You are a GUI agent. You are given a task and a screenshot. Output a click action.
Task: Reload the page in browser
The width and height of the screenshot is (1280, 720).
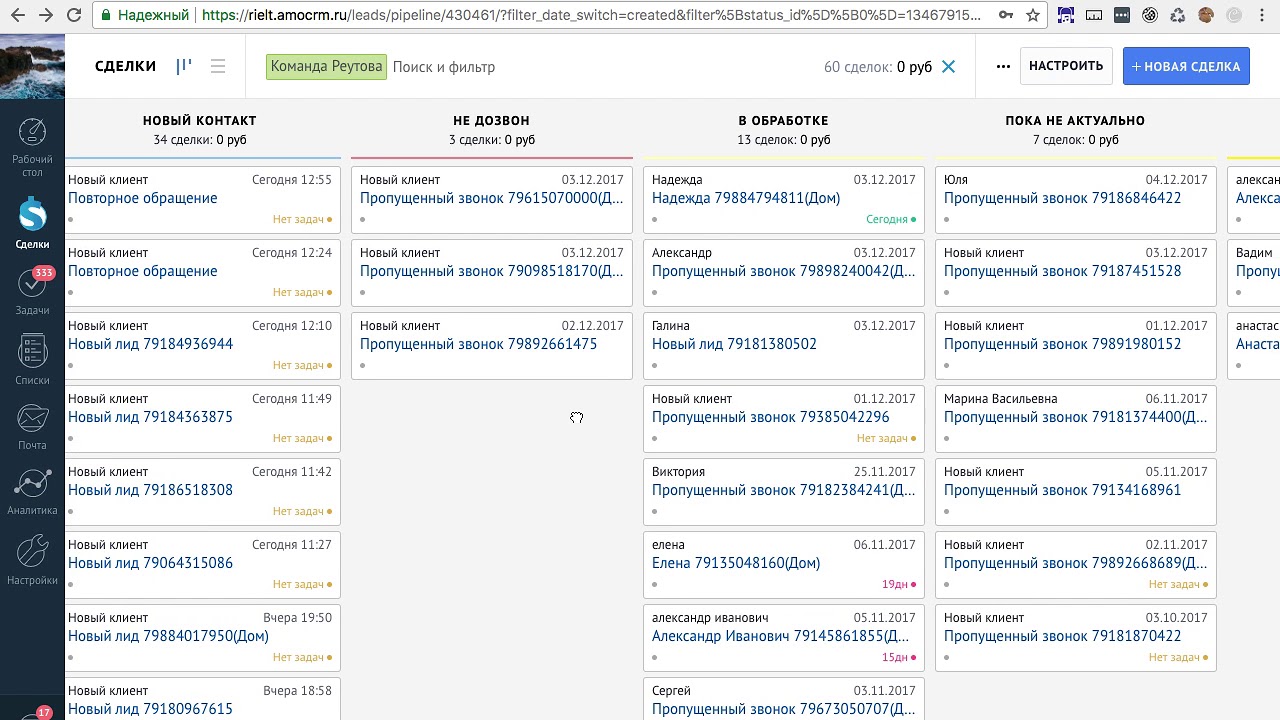(x=74, y=15)
